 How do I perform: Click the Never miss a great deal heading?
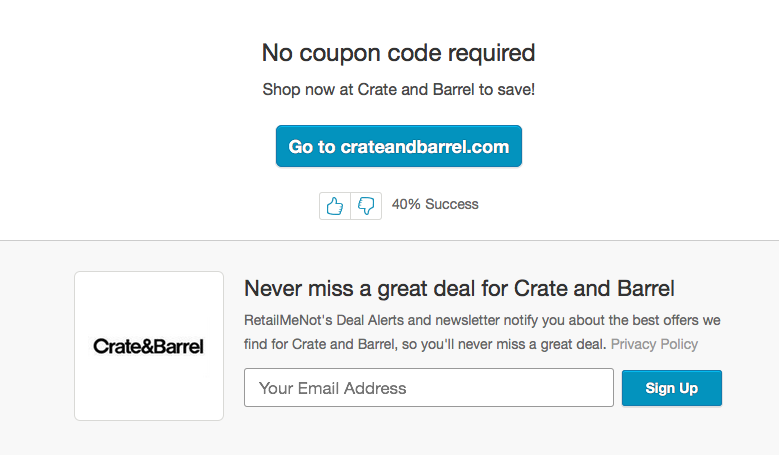click(459, 289)
